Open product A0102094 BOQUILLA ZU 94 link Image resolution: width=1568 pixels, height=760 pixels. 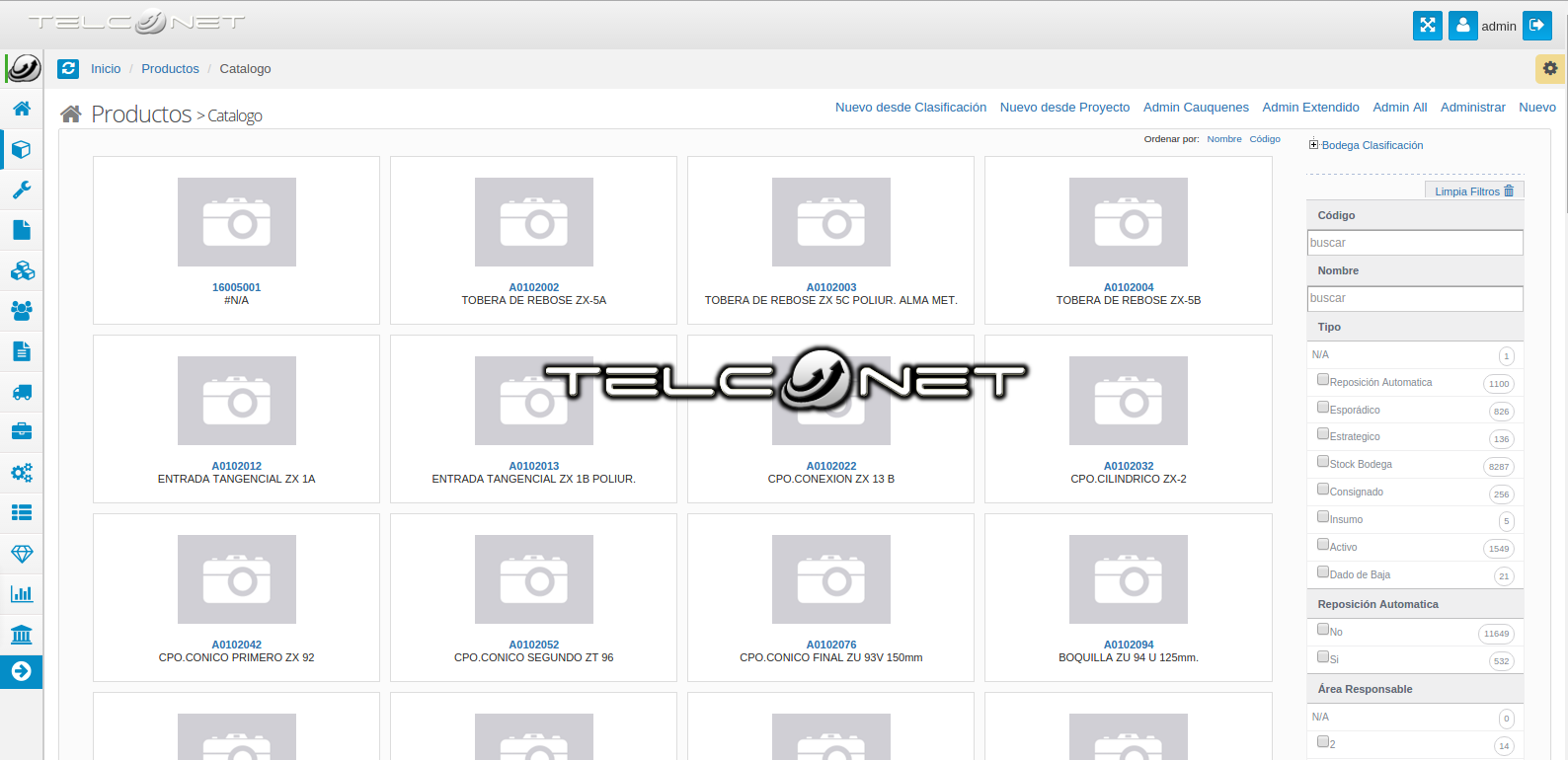(1129, 646)
